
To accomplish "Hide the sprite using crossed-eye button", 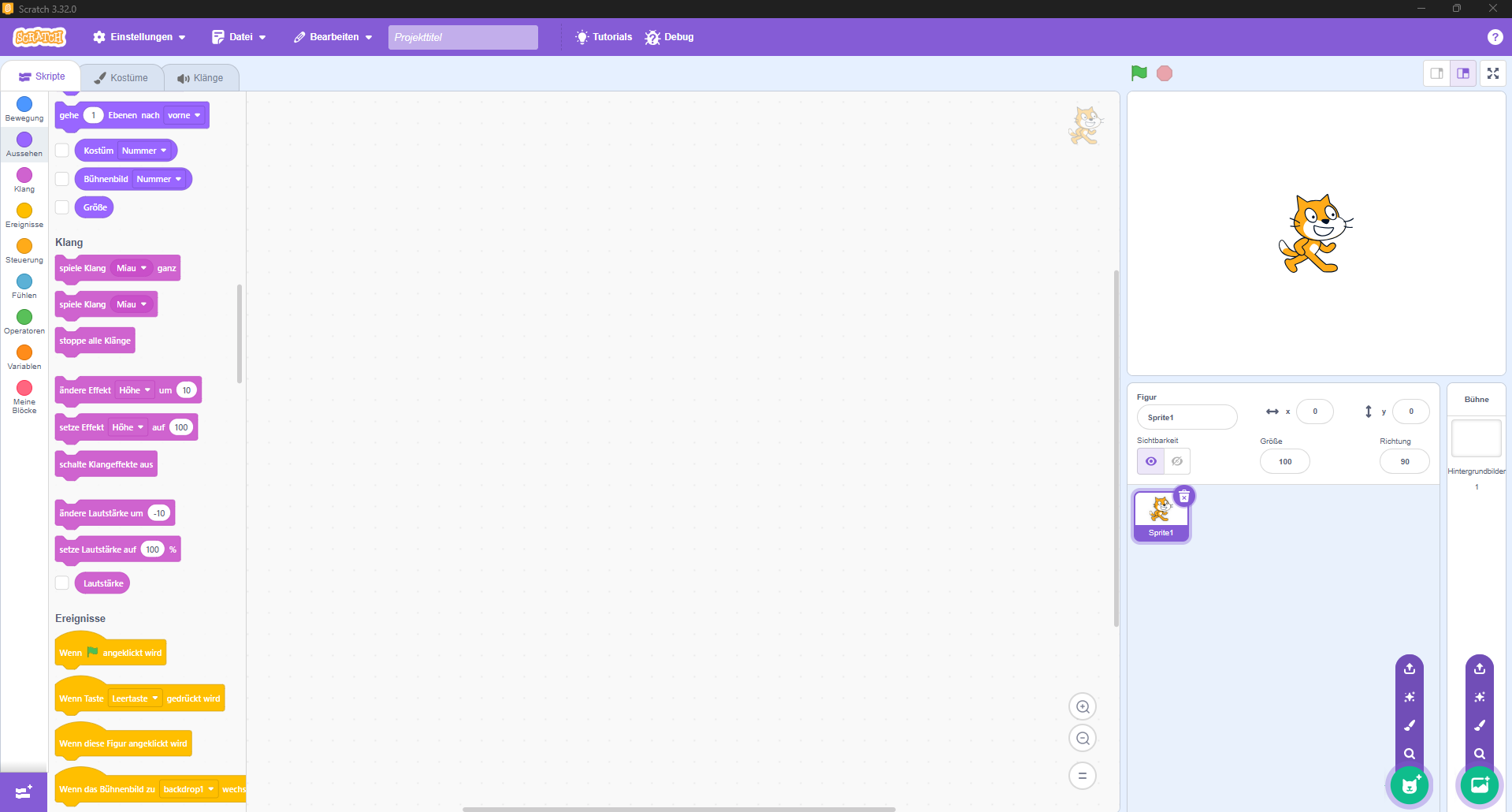I will pyautogui.click(x=1177, y=461).
